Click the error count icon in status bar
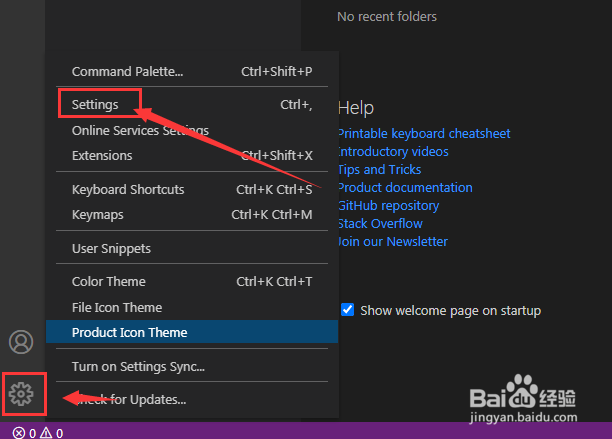612x439 pixels. tap(18, 433)
